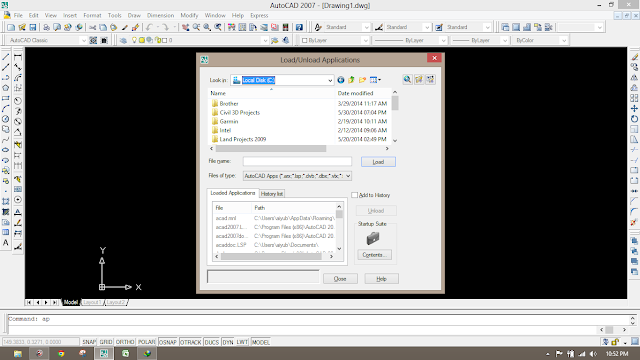Toggle OTRACK in status bar

(x=191, y=342)
